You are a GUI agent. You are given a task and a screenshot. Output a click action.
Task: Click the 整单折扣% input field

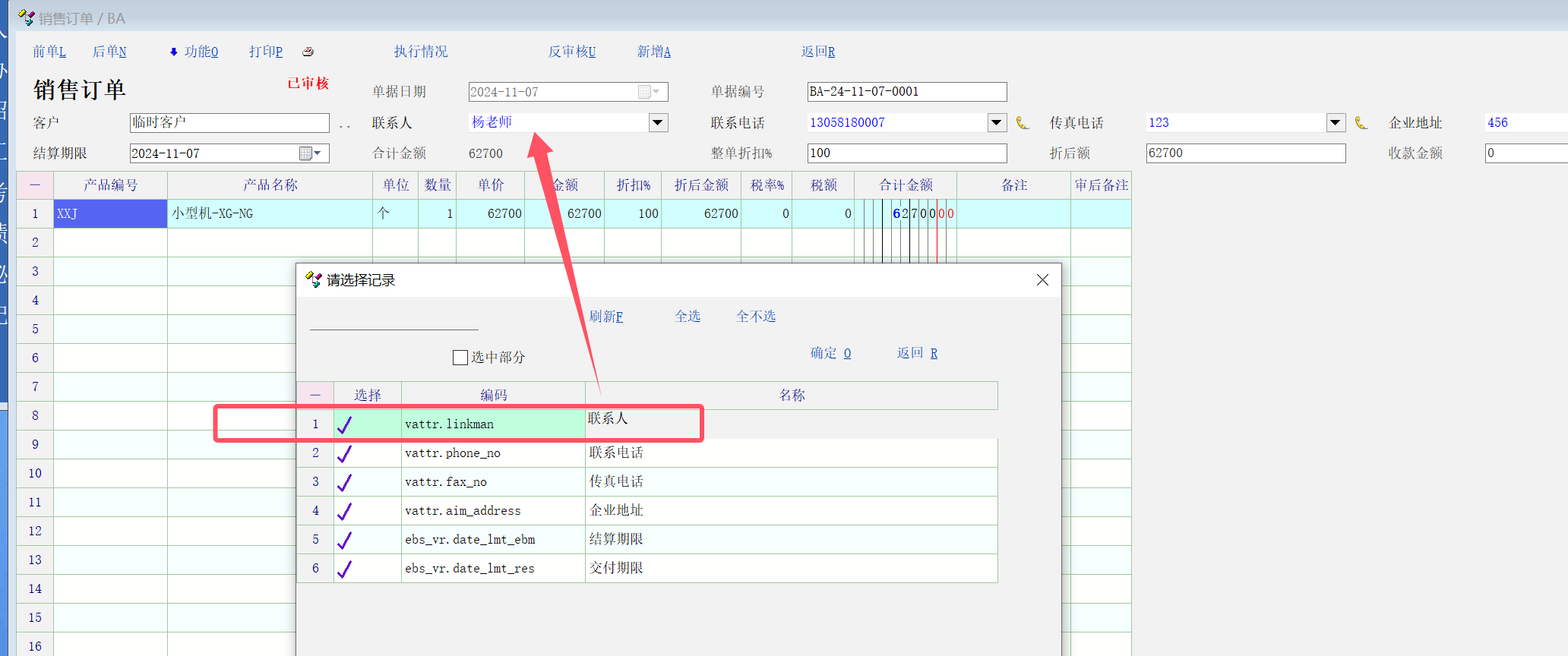tap(906, 153)
